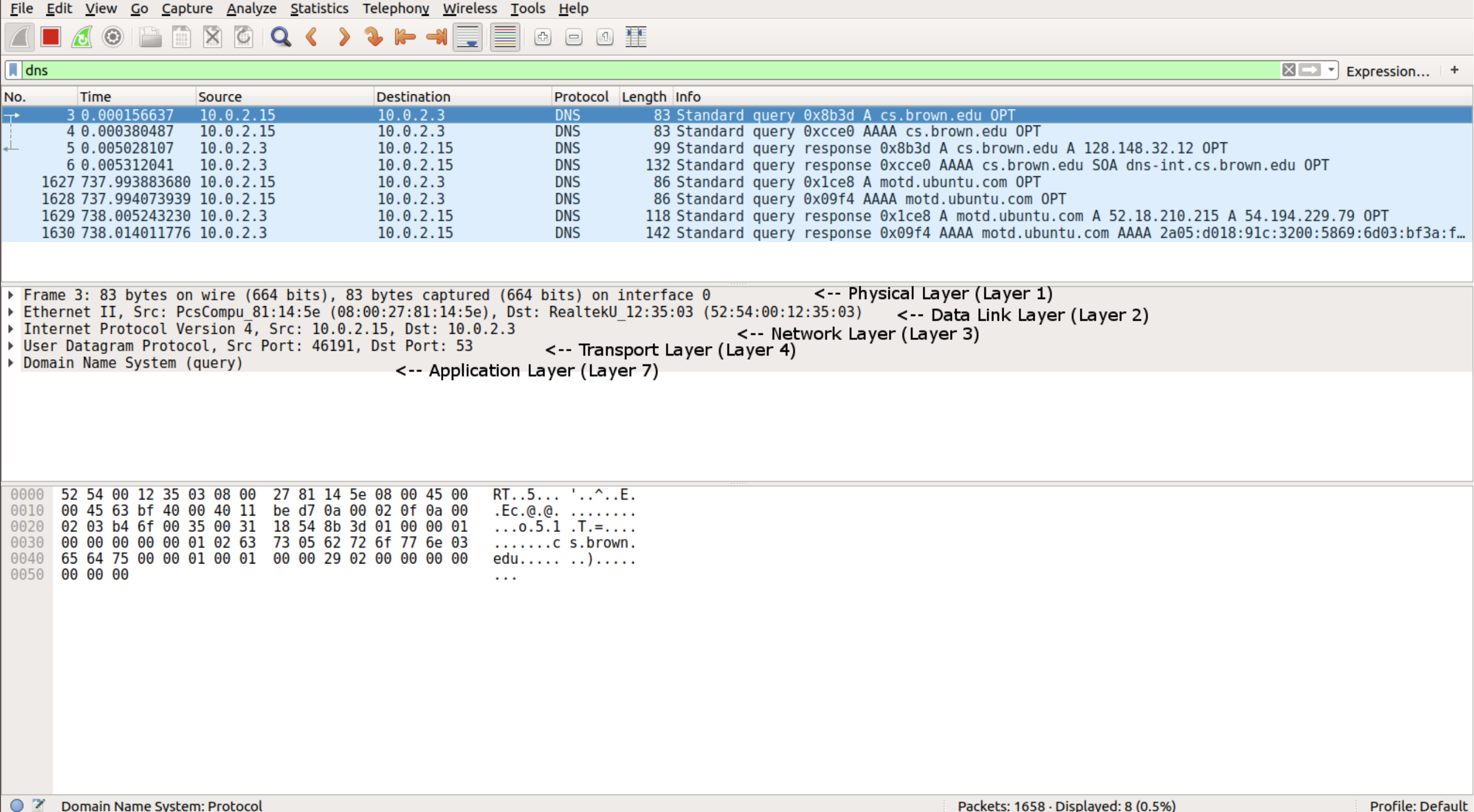1474x812 pixels.
Task: Toggle packet list colorization
Action: (x=505, y=37)
